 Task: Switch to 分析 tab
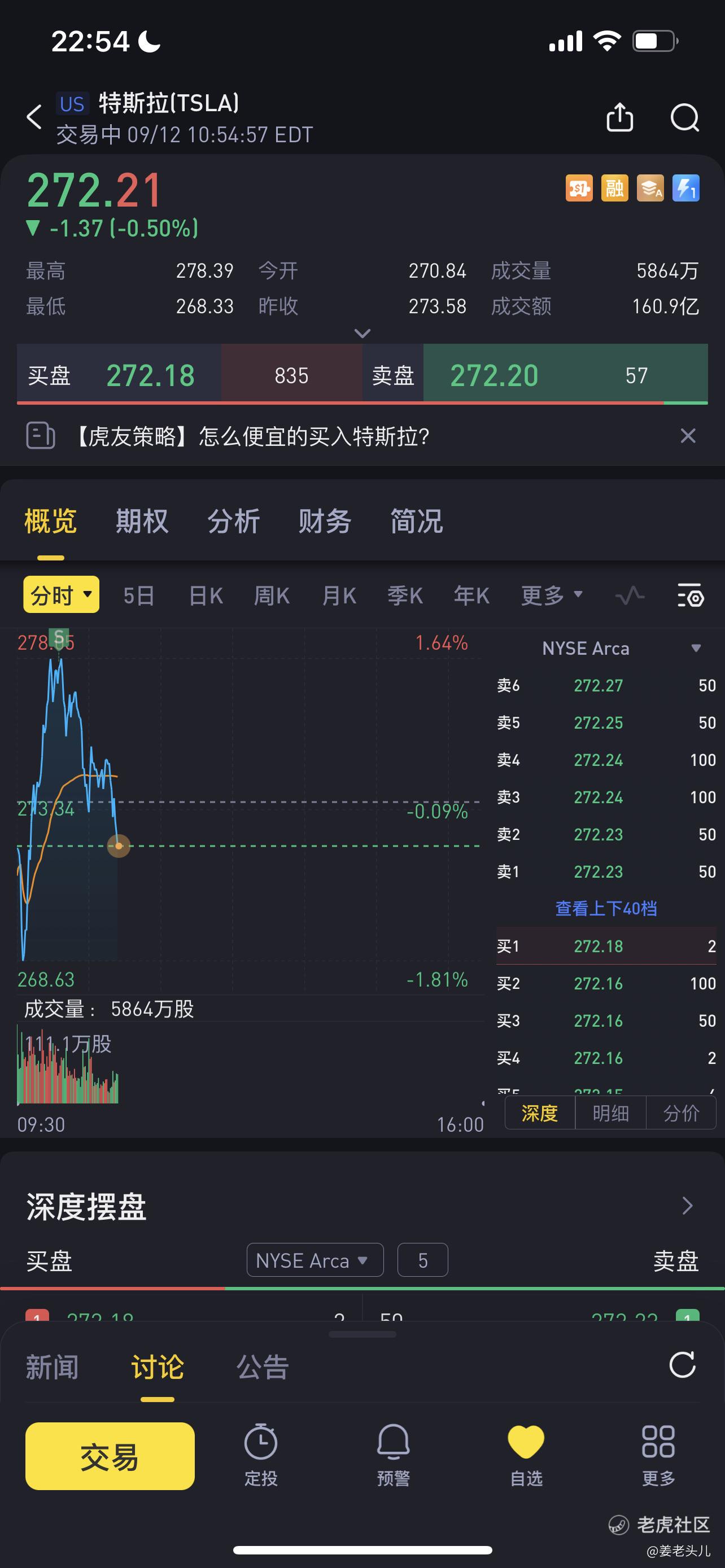point(233,522)
